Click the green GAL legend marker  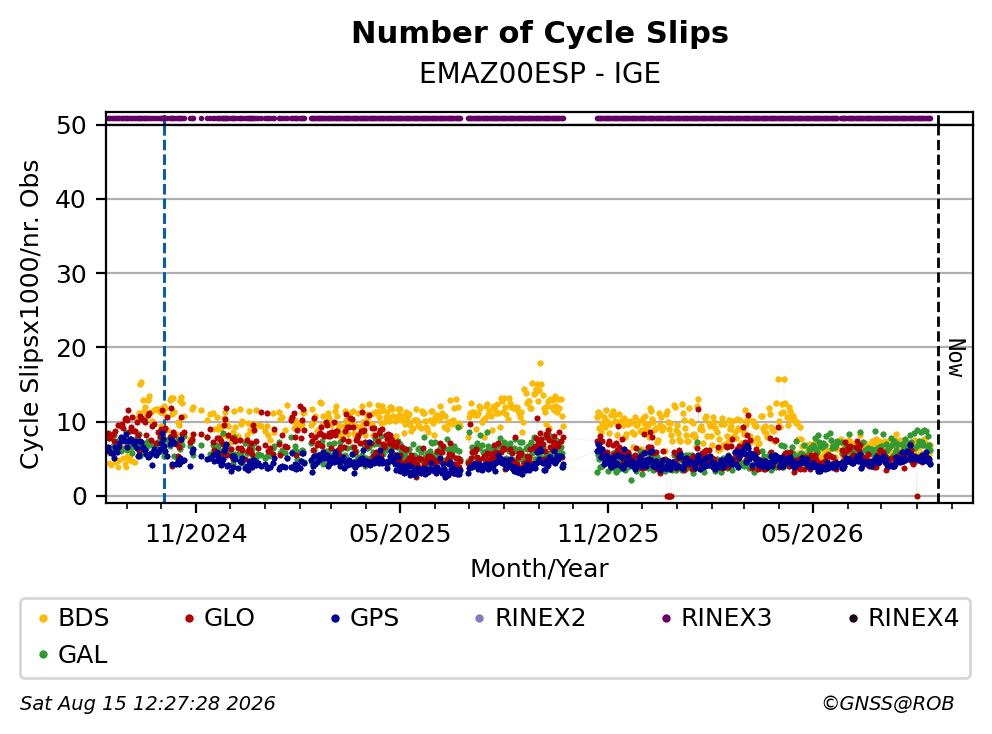(x=43, y=655)
